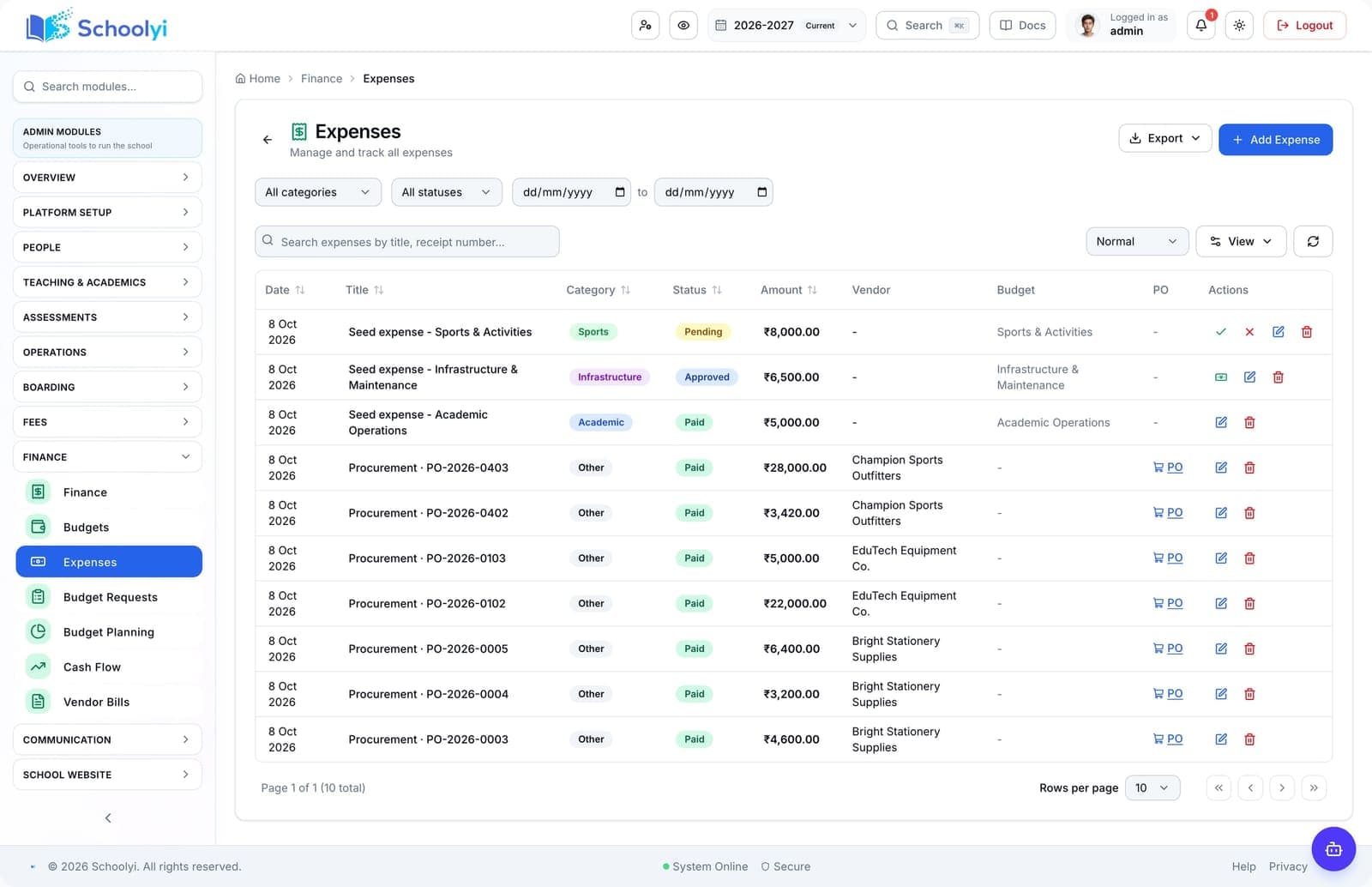The width and height of the screenshot is (1372, 887).
Task: Refresh the expenses table
Action: tap(1312, 242)
